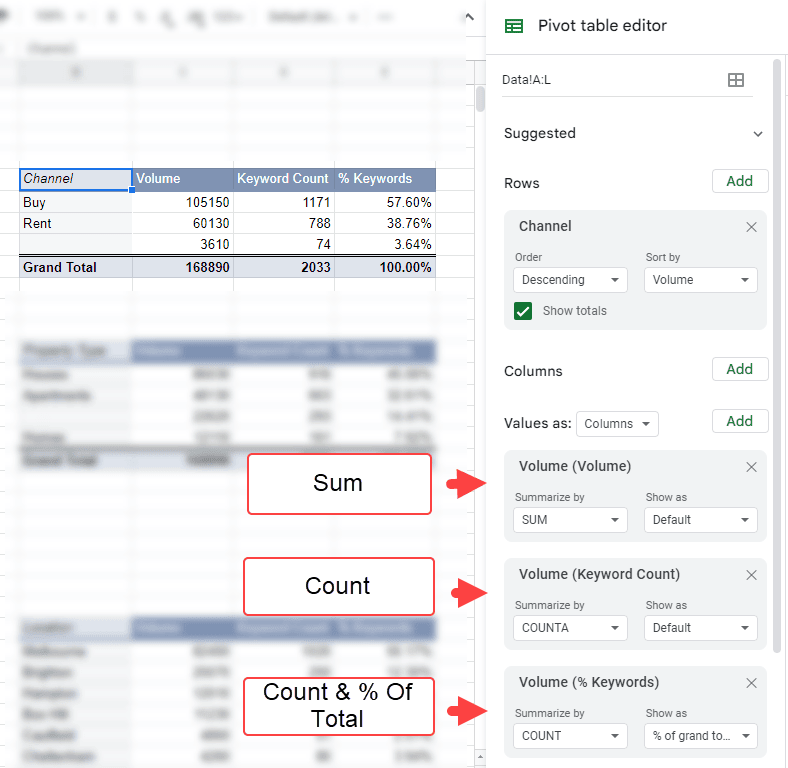Select the Keyword Count header cell
788x768 pixels.
pyautogui.click(x=284, y=179)
